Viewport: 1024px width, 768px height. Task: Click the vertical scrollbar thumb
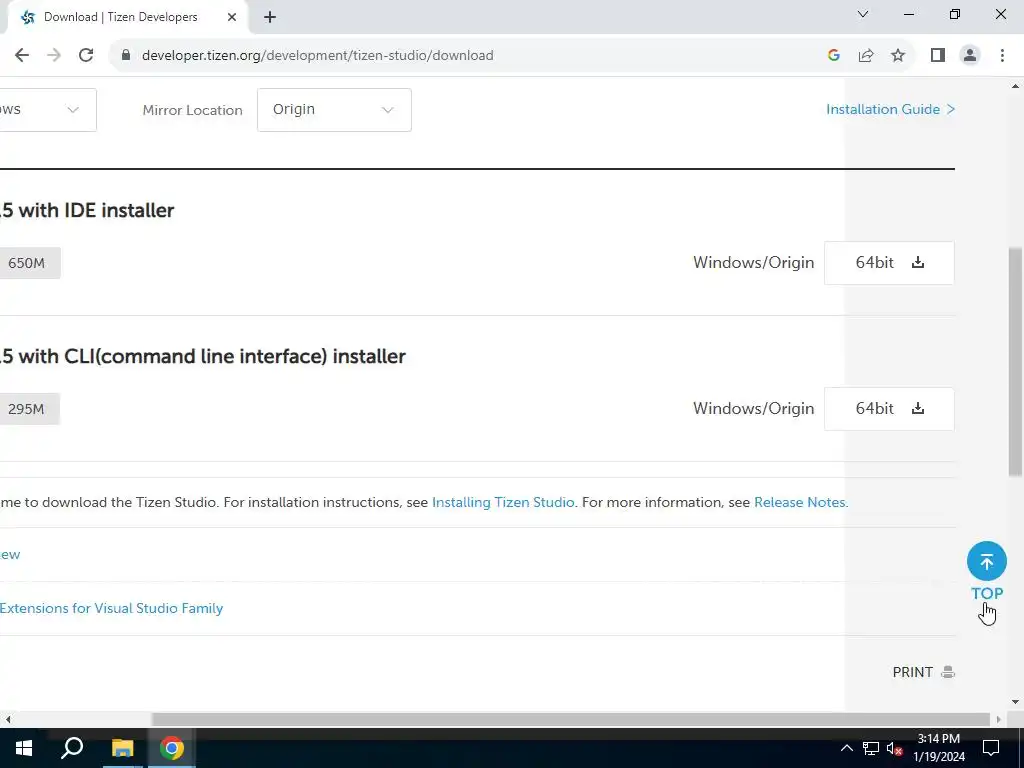[x=1016, y=362]
